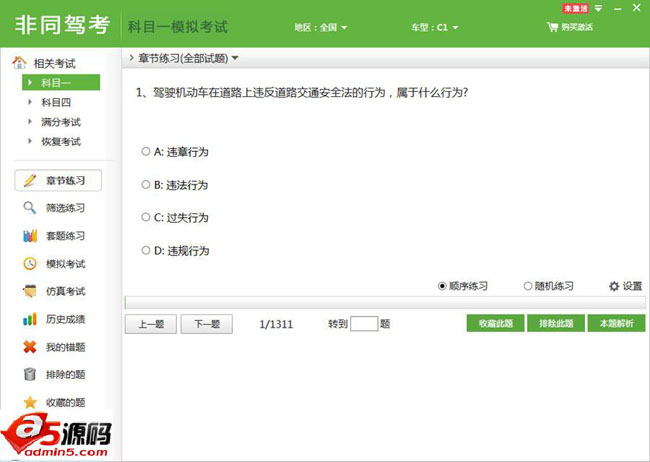Click the bar chart icon for 历史成绩
Screen dimensions: 650x462
(30, 319)
